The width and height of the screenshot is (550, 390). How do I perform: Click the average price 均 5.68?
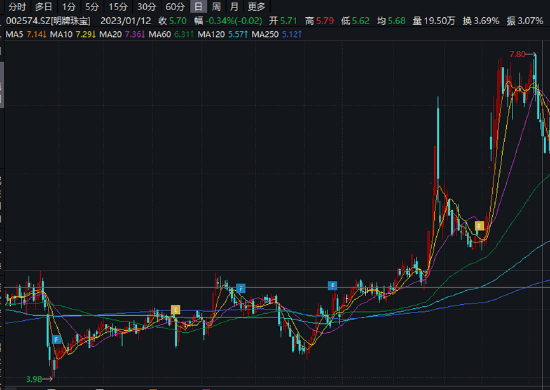(391, 21)
